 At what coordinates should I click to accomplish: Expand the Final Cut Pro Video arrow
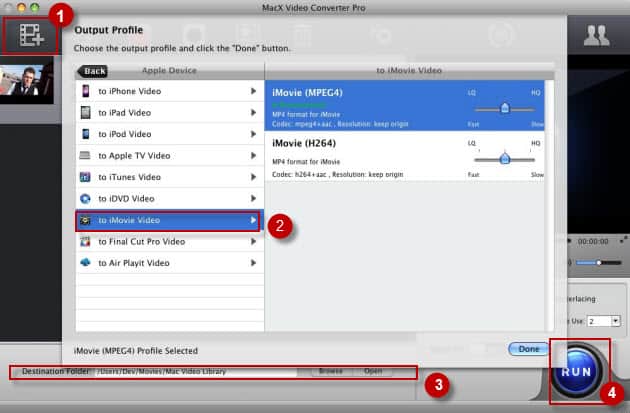click(x=253, y=241)
